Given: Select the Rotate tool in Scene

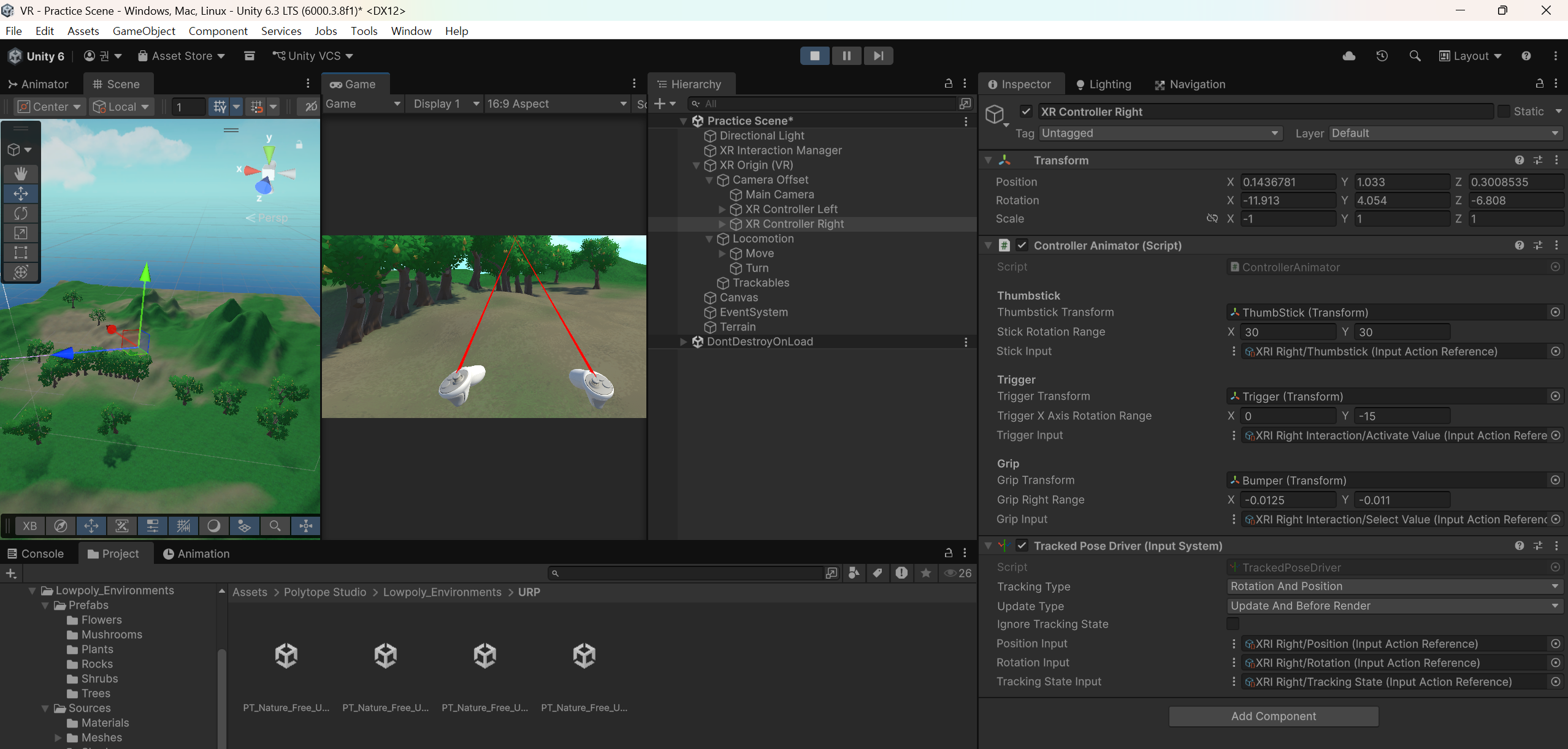Looking at the screenshot, I should click(21, 213).
